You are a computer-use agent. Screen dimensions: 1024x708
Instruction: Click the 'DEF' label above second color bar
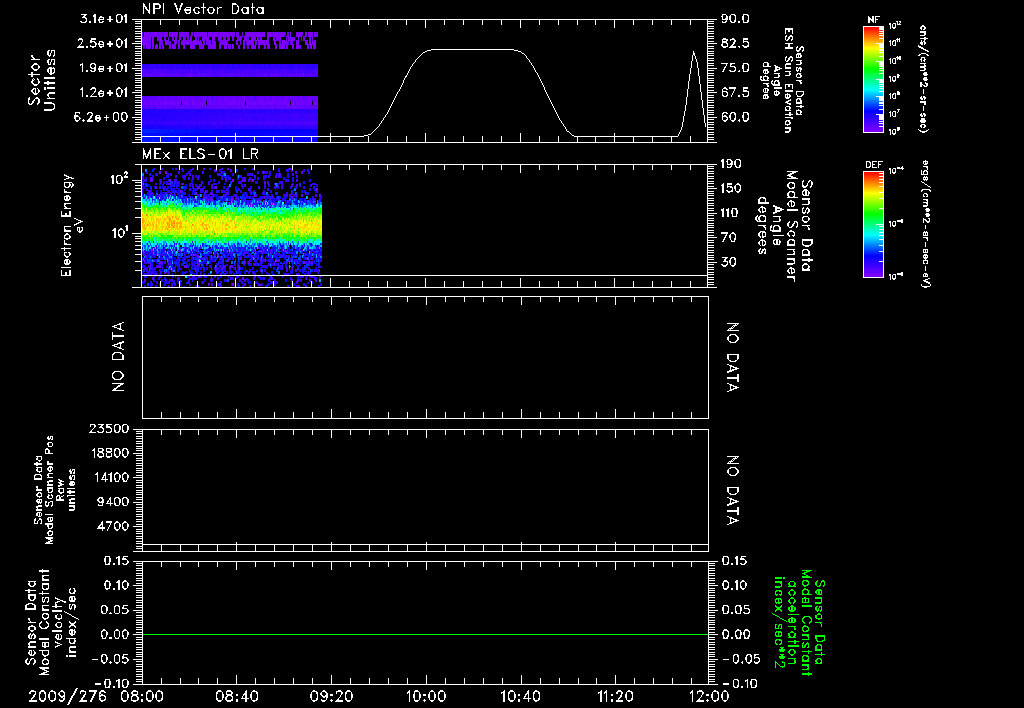[x=873, y=165]
